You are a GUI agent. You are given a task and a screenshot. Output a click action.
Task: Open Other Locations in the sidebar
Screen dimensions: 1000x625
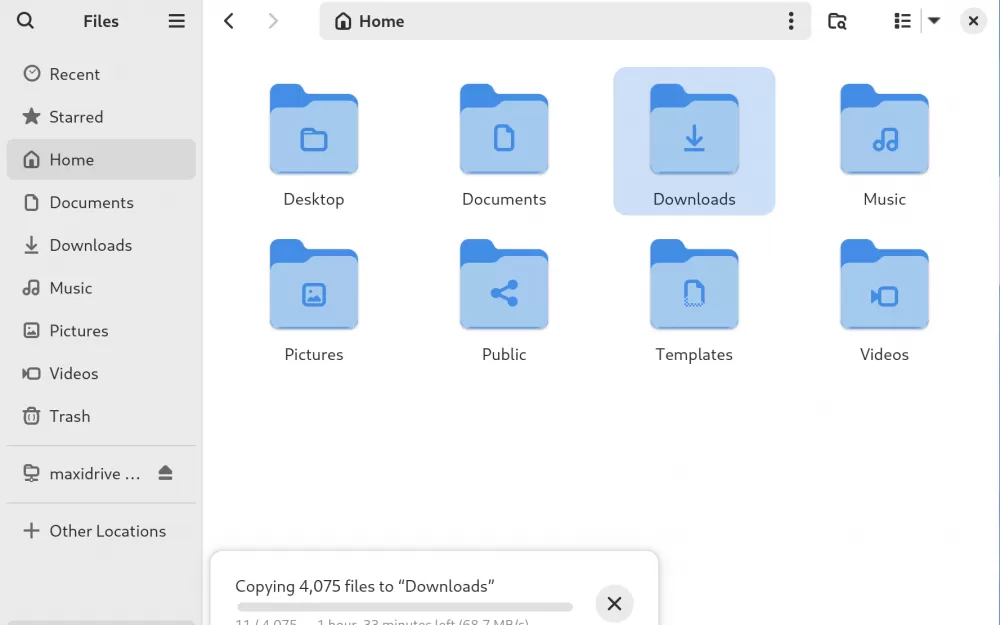tap(101, 531)
